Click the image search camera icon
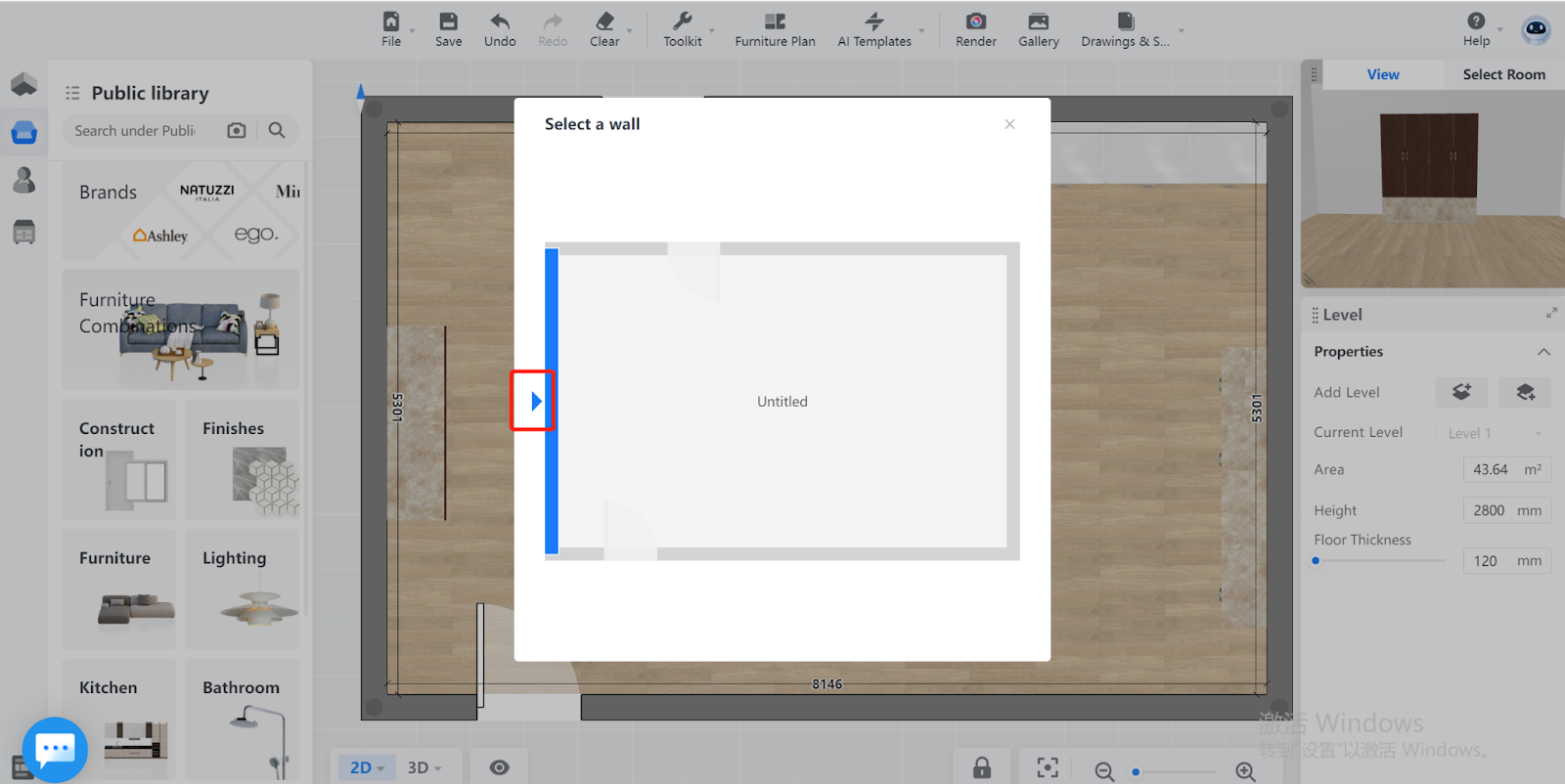Screen dimensions: 1565x784 click(237, 130)
